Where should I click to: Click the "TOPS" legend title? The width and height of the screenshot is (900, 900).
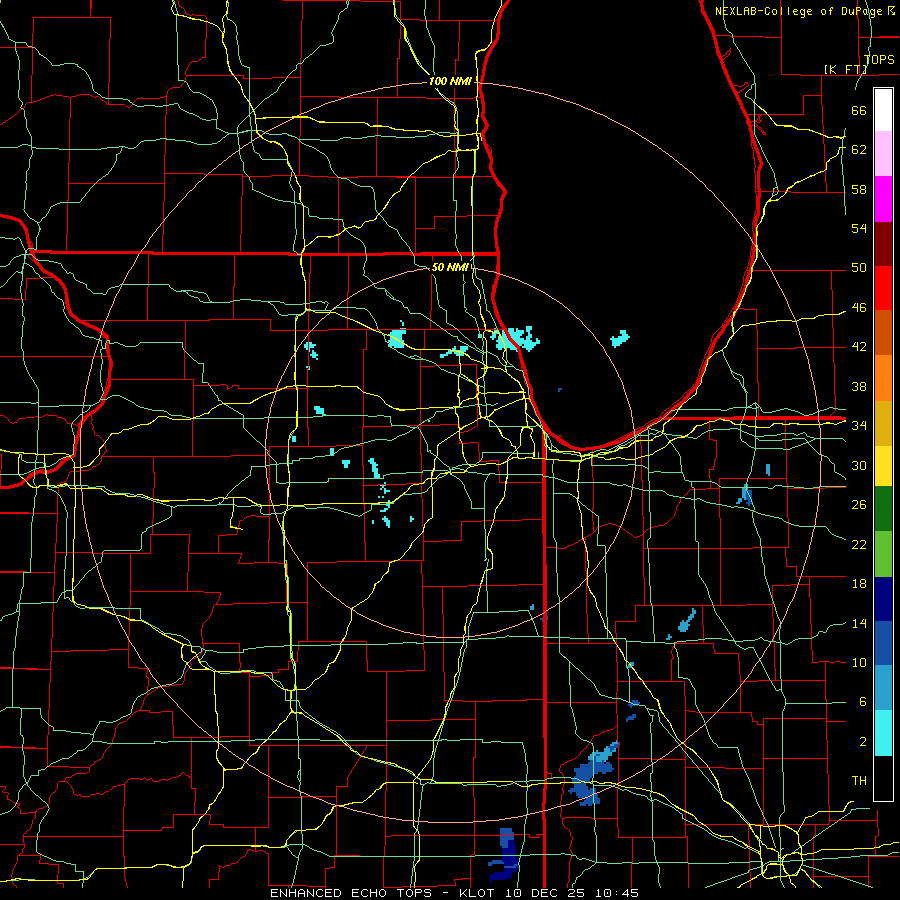click(879, 60)
